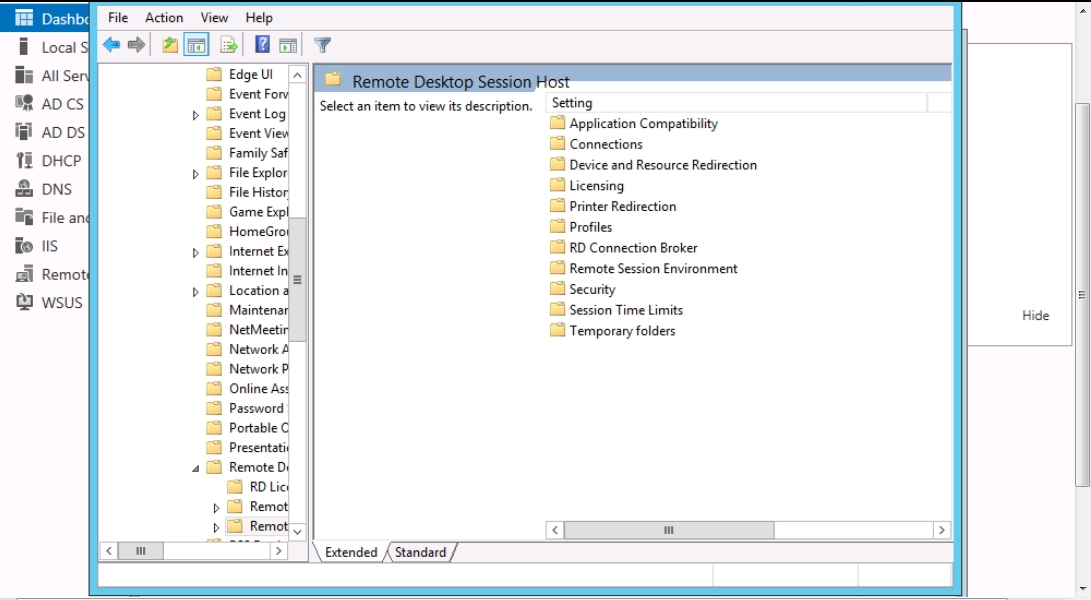
Task: Open the Action menu
Action: pyautogui.click(x=164, y=17)
